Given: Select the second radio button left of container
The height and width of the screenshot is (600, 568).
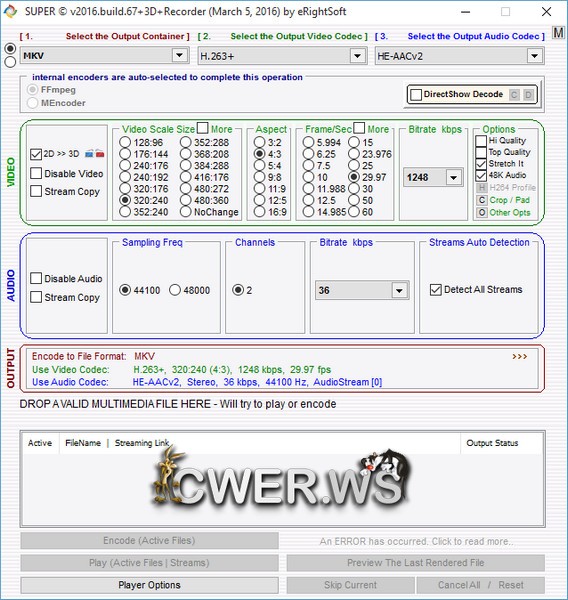Looking at the screenshot, I should (10, 62).
